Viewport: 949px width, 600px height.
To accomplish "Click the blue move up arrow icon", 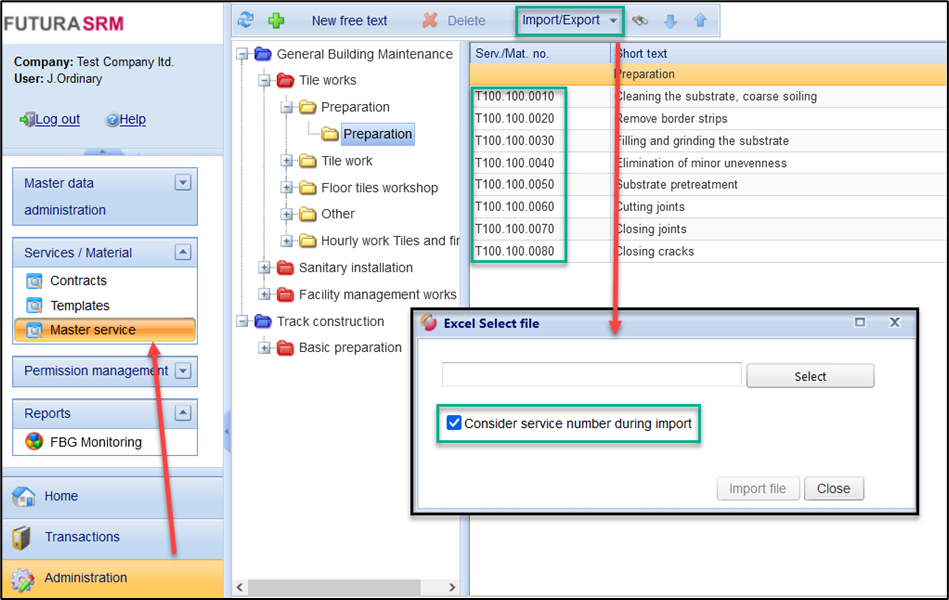I will (x=700, y=20).
